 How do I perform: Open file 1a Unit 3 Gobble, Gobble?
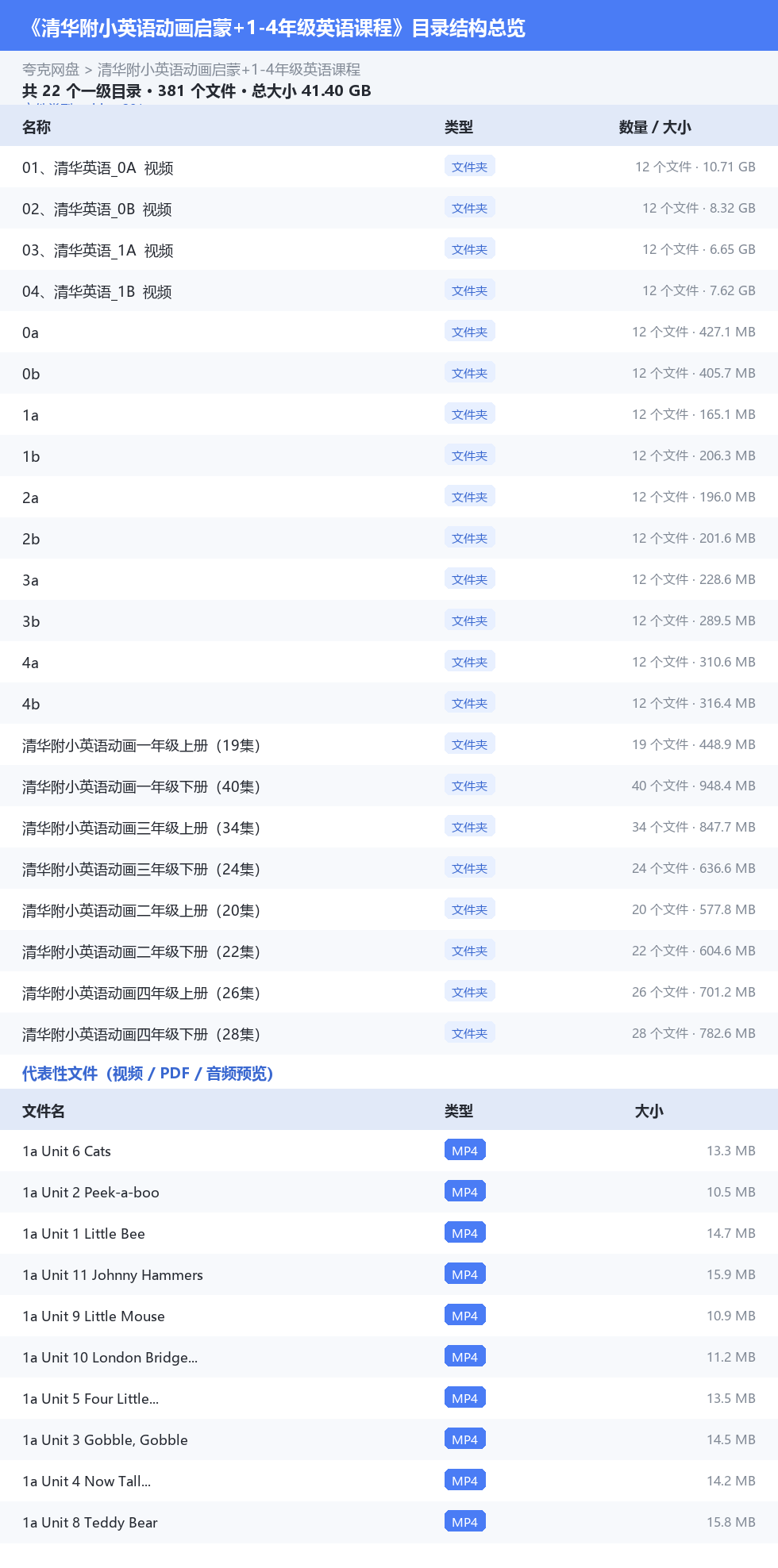pos(105,1439)
